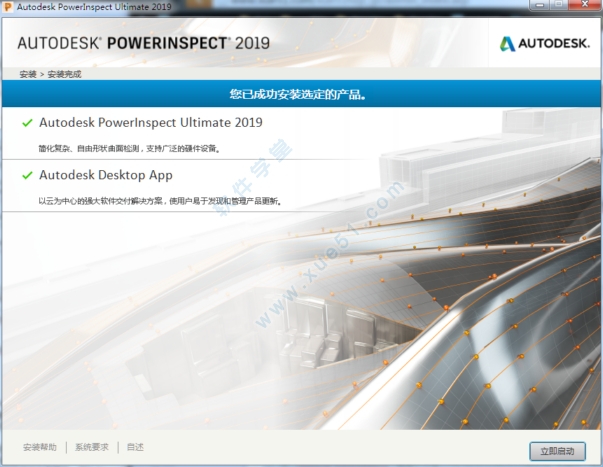Viewport: 603px width, 467px height.
Task: Click the 您已成功安装选定的产品 success banner
Action: [301, 93]
